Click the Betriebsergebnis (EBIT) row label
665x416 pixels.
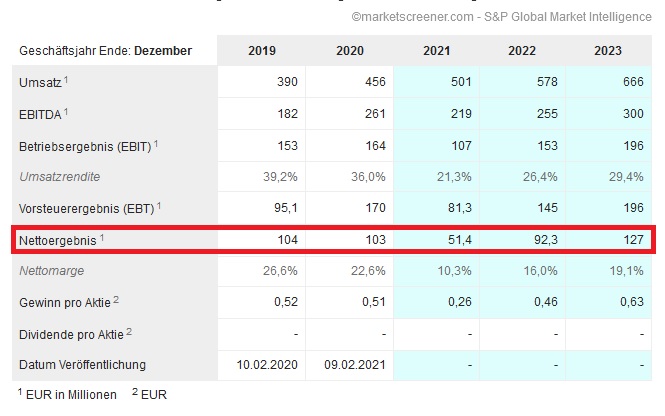(x=84, y=146)
